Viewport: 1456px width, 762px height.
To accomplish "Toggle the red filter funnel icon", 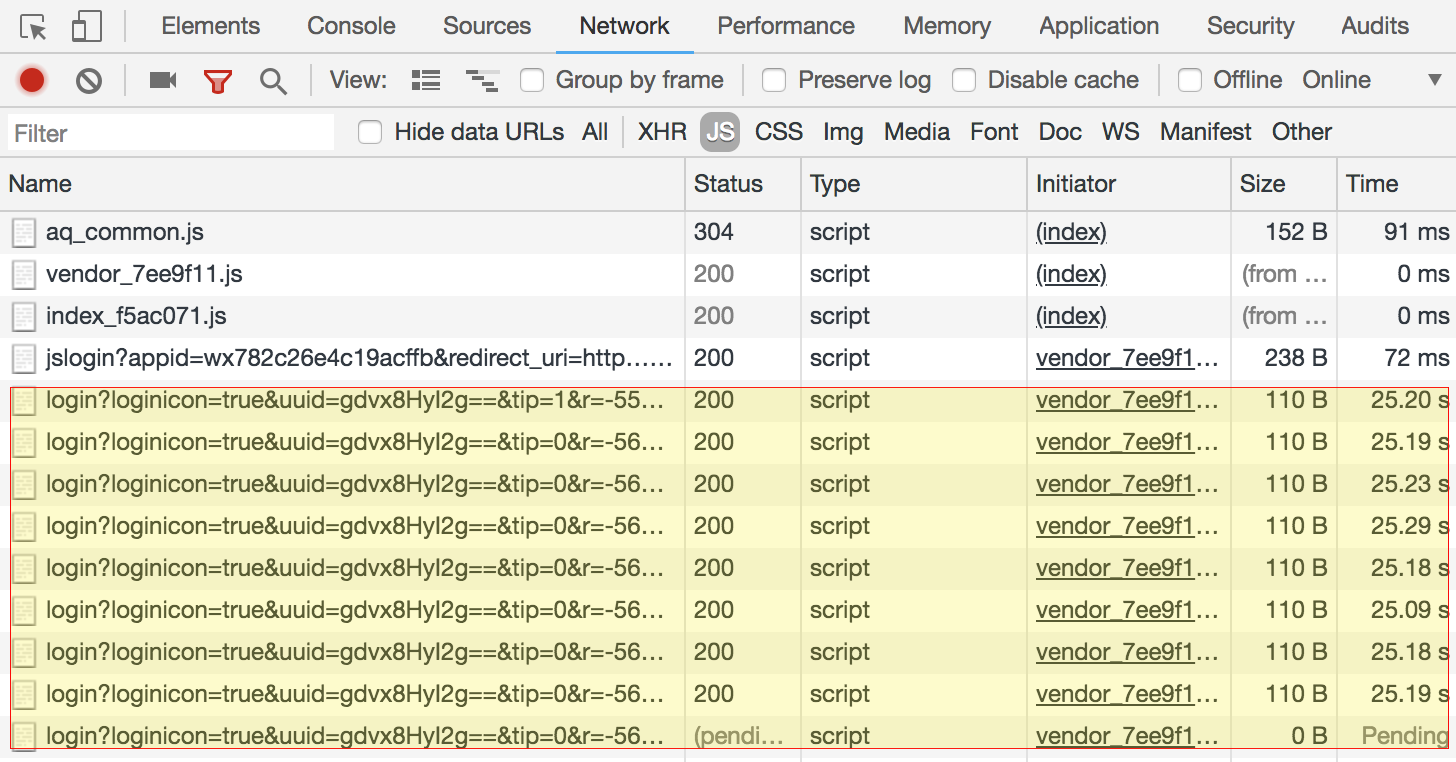I will [x=217, y=80].
